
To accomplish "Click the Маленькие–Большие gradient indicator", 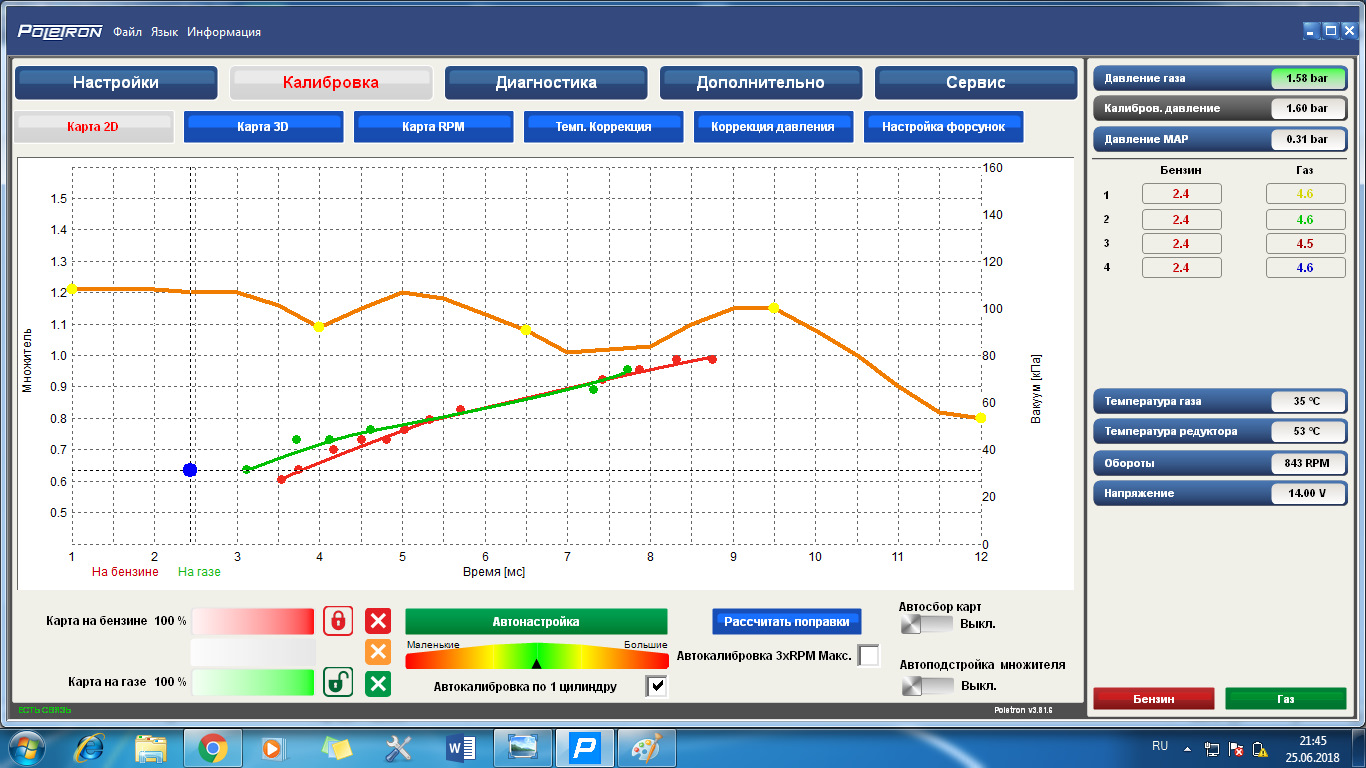I will 537,657.
